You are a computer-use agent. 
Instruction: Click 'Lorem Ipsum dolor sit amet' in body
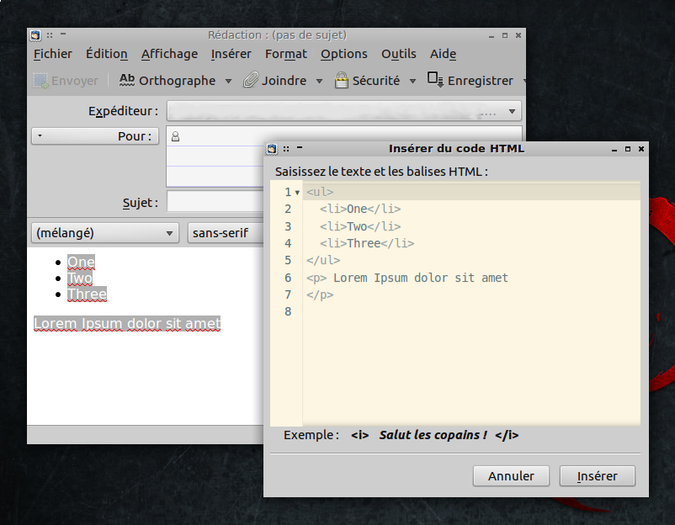(x=127, y=324)
